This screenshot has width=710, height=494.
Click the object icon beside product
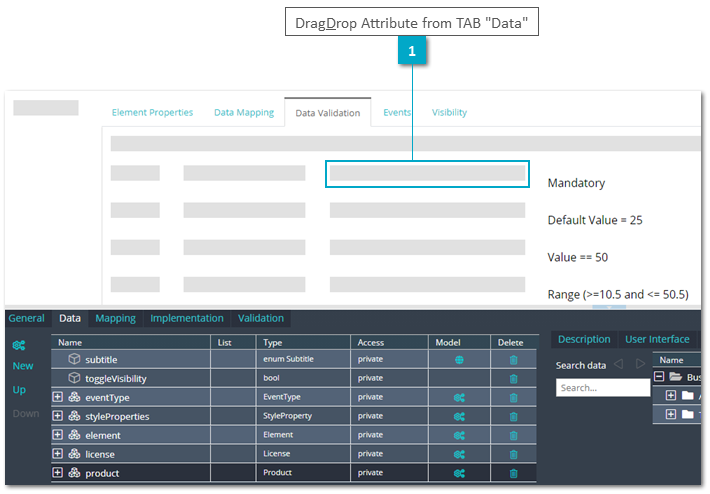click(74, 473)
